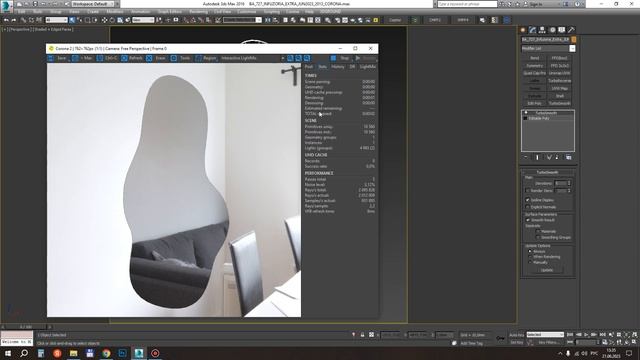Open the Hierarchy command panel tab
Screen dimensions: 640x360
pyautogui.click(x=542, y=30)
